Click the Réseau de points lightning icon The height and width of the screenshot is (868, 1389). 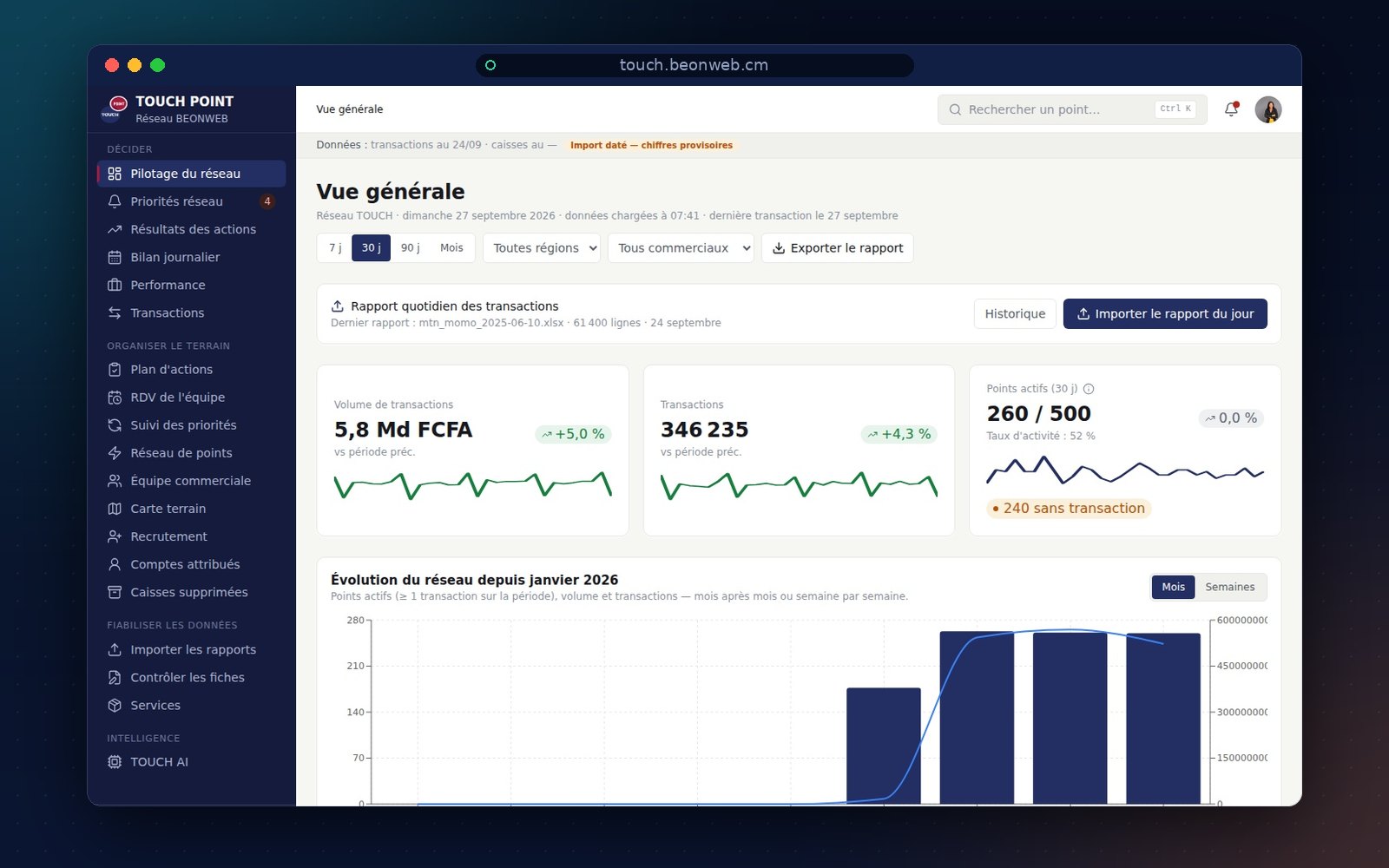tap(115, 453)
